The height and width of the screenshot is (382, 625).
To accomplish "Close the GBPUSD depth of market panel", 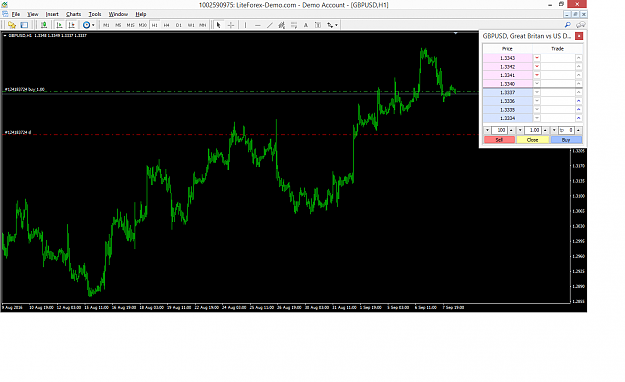I will click(x=579, y=36).
